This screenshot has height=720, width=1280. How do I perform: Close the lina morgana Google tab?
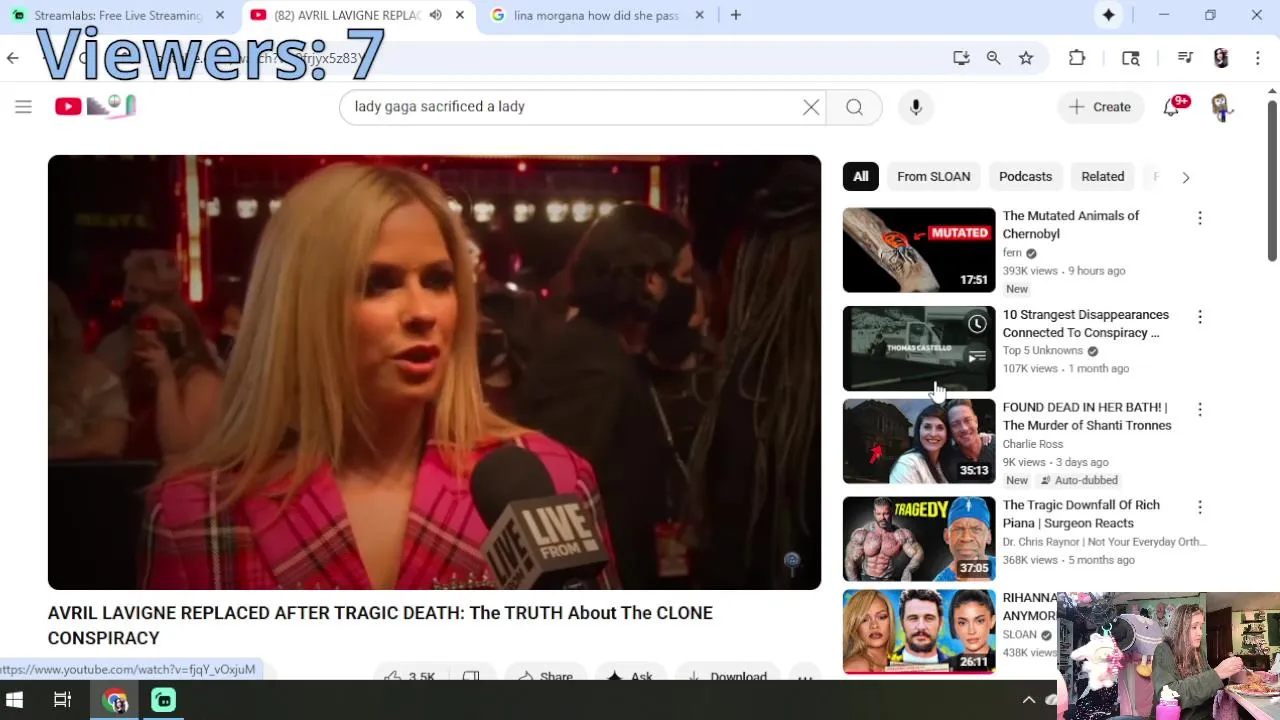[x=699, y=15]
